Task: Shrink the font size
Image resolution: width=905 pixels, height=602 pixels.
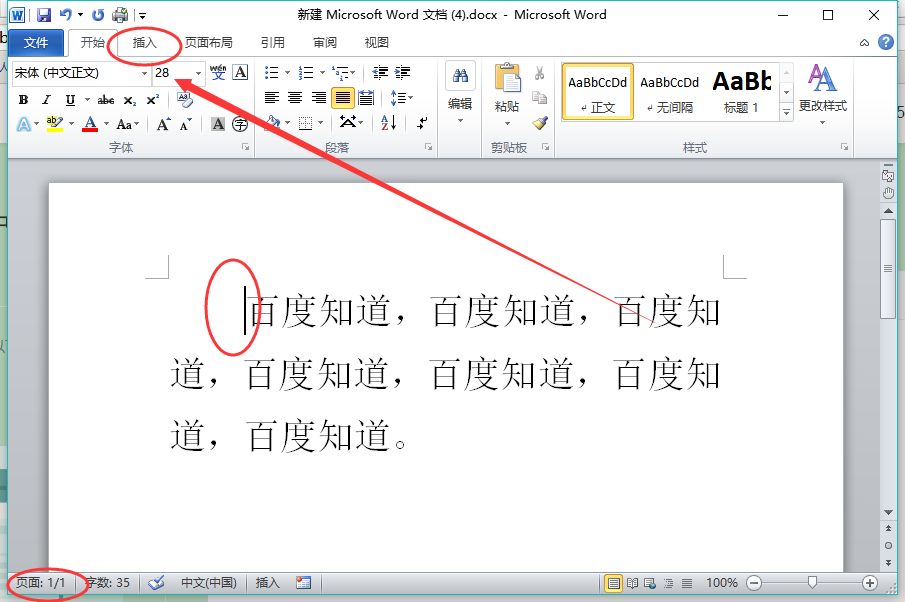Action: click(185, 124)
